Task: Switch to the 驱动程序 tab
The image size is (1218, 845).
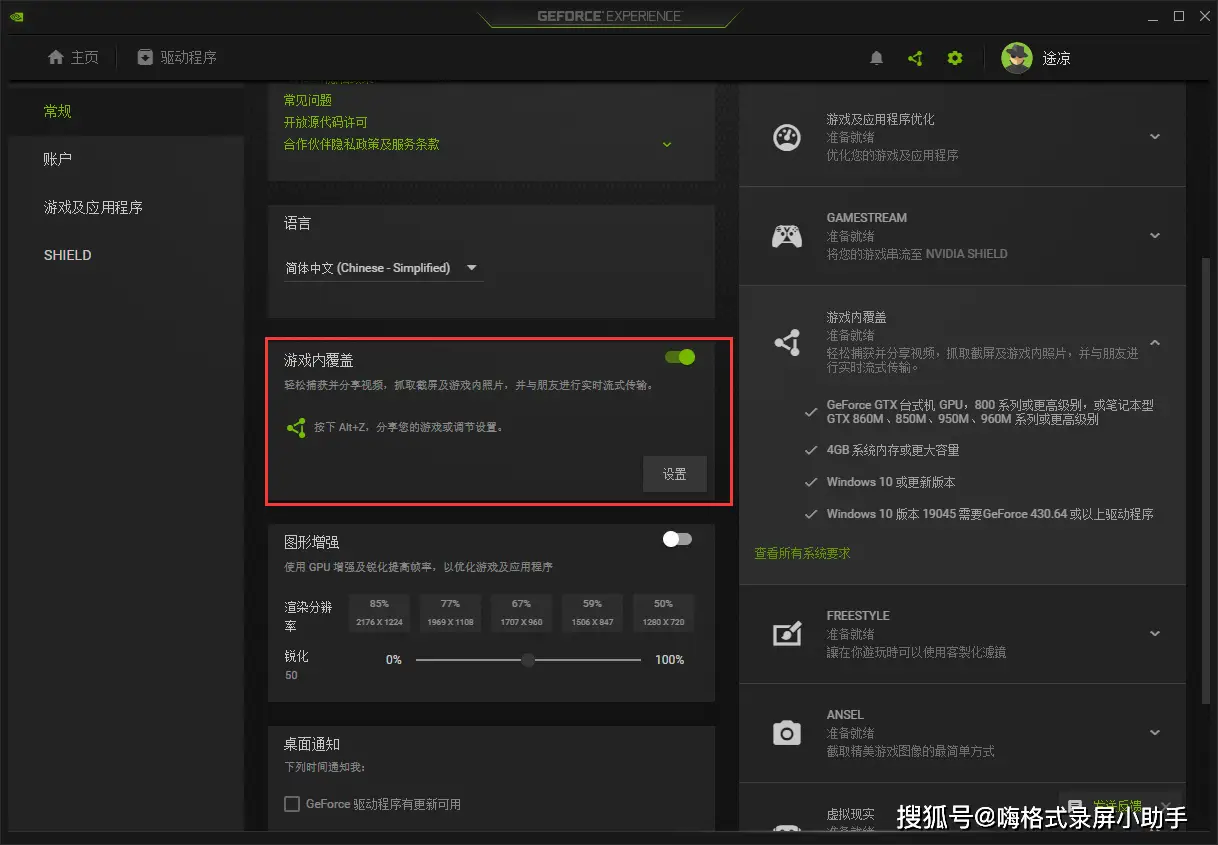Action: tap(177, 57)
